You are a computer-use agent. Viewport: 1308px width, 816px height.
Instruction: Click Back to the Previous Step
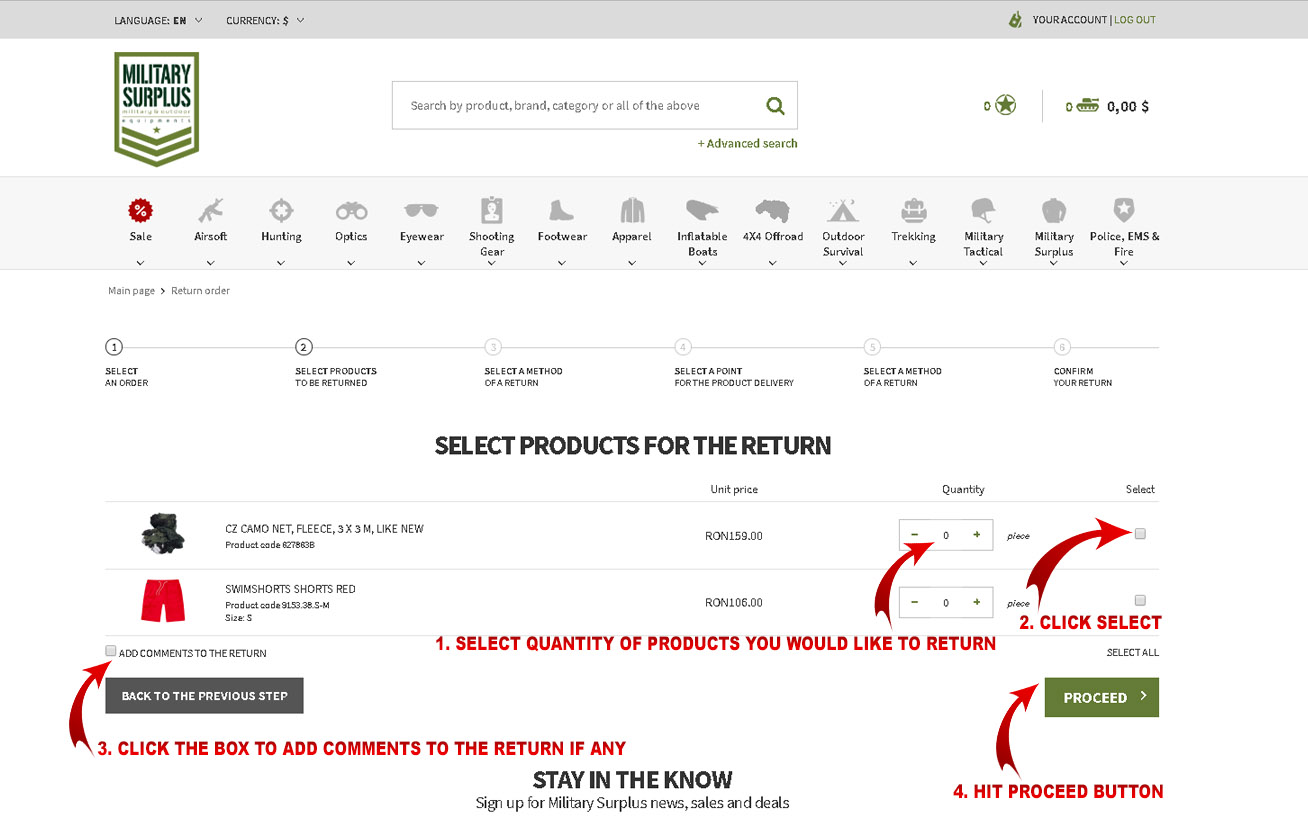(x=204, y=696)
